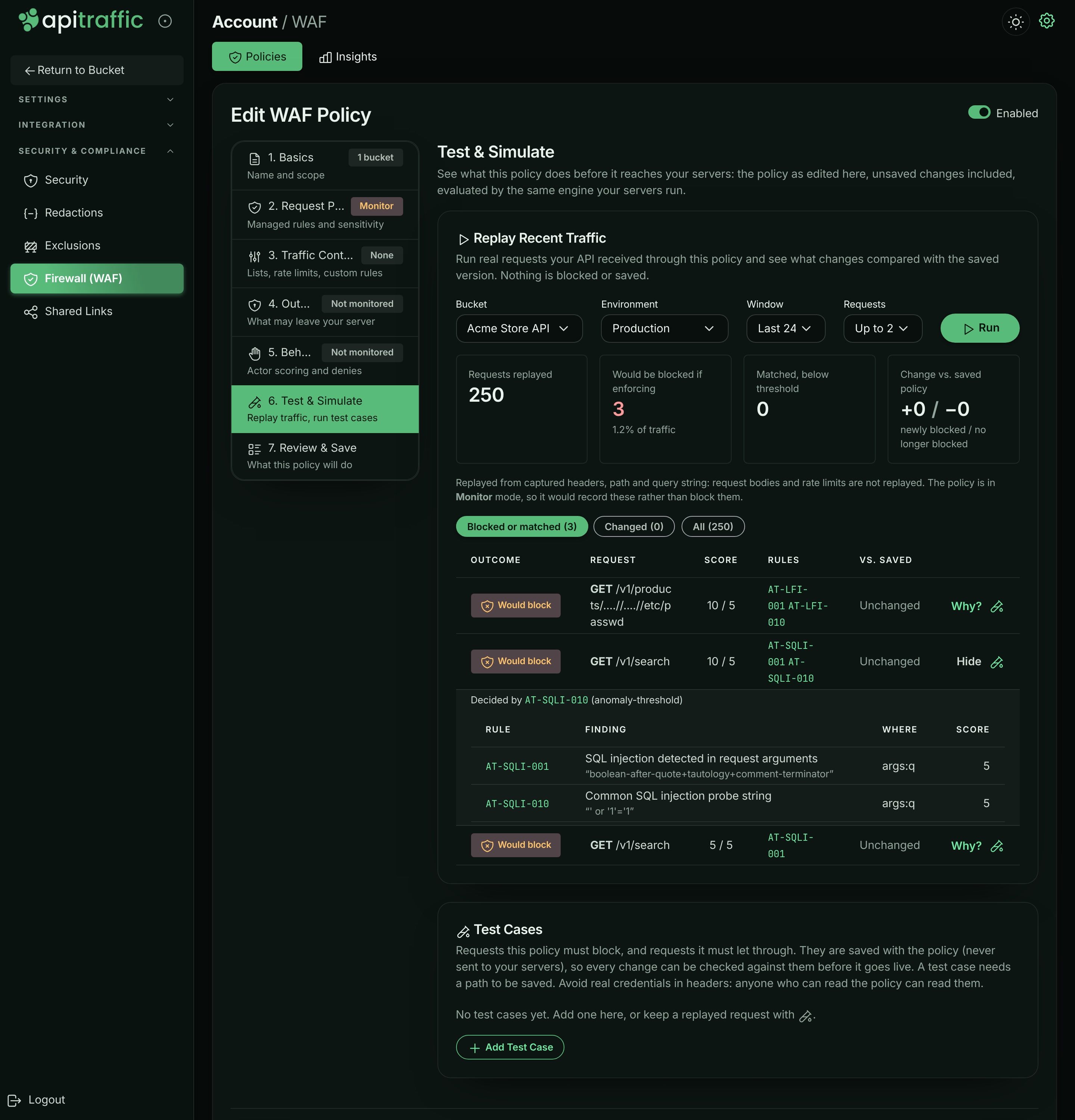Image resolution: width=1075 pixels, height=1120 pixels.
Task: Open Redactions in sidebar
Action: [97, 213]
